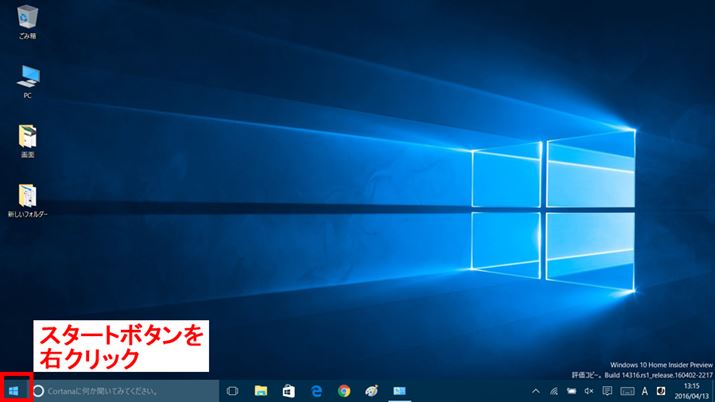Open the Action Center notifications icon
Image resolution: width=715 pixels, height=402 pixels.
[x=607, y=391]
